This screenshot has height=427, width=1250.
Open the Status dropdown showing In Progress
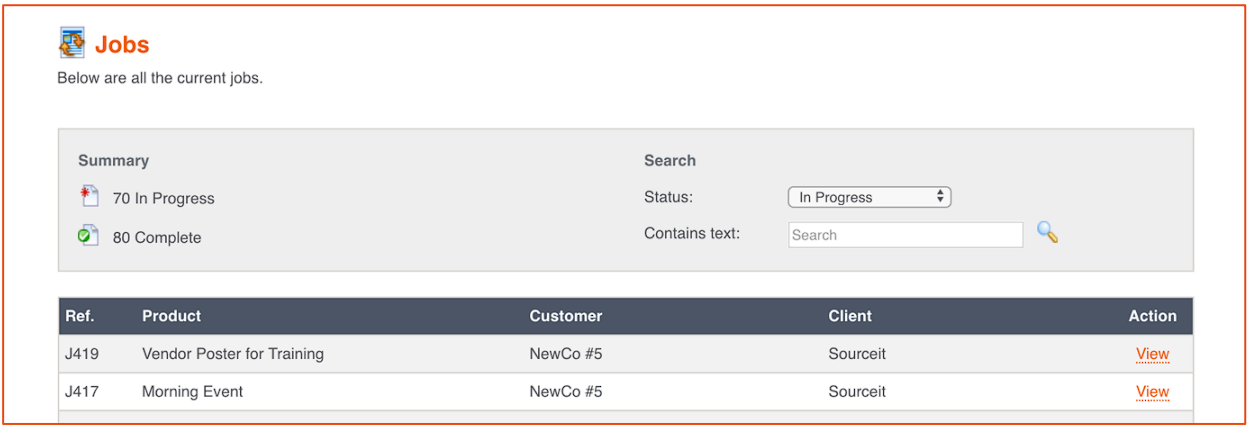tap(869, 197)
